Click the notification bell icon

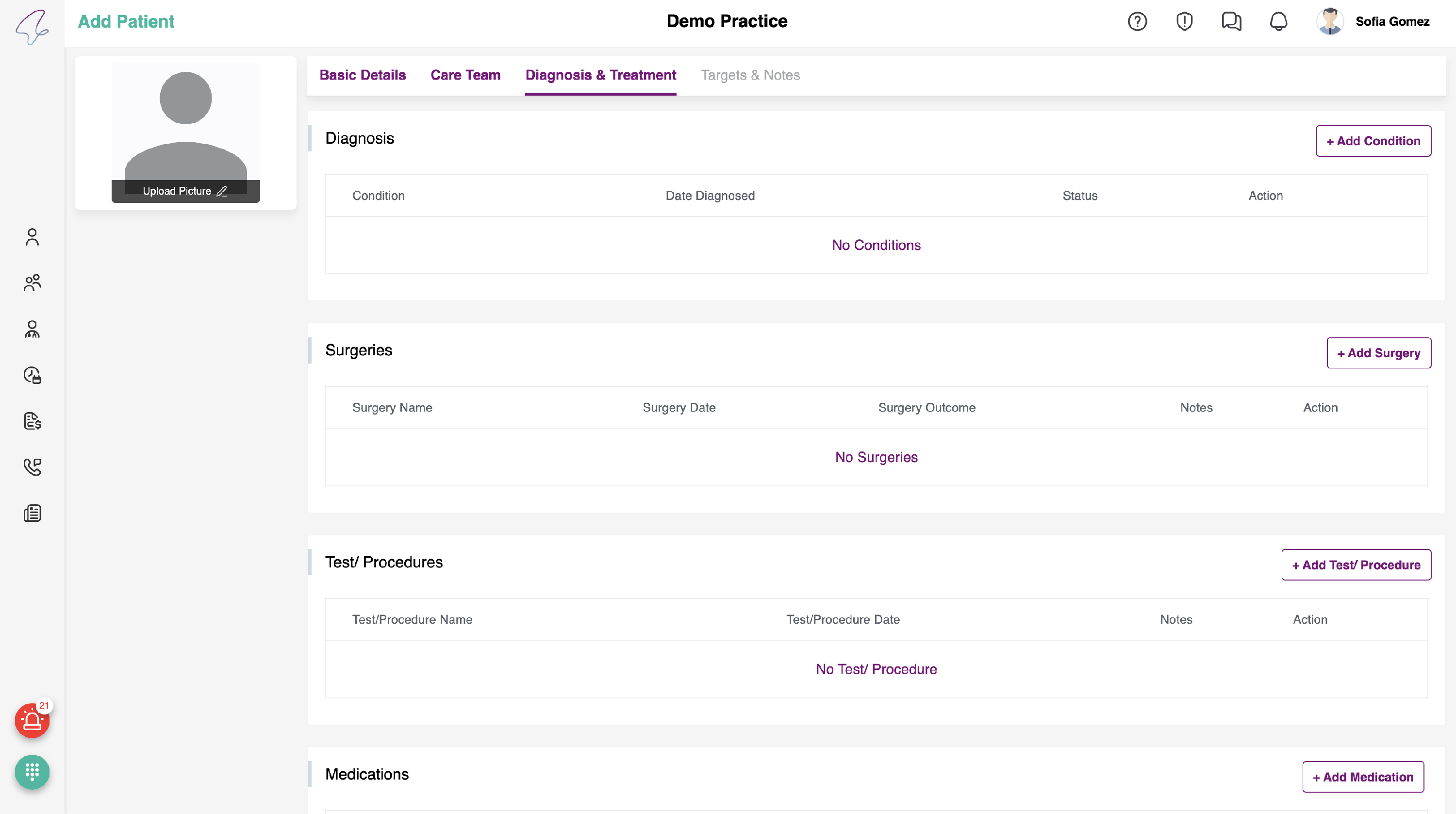click(1278, 21)
